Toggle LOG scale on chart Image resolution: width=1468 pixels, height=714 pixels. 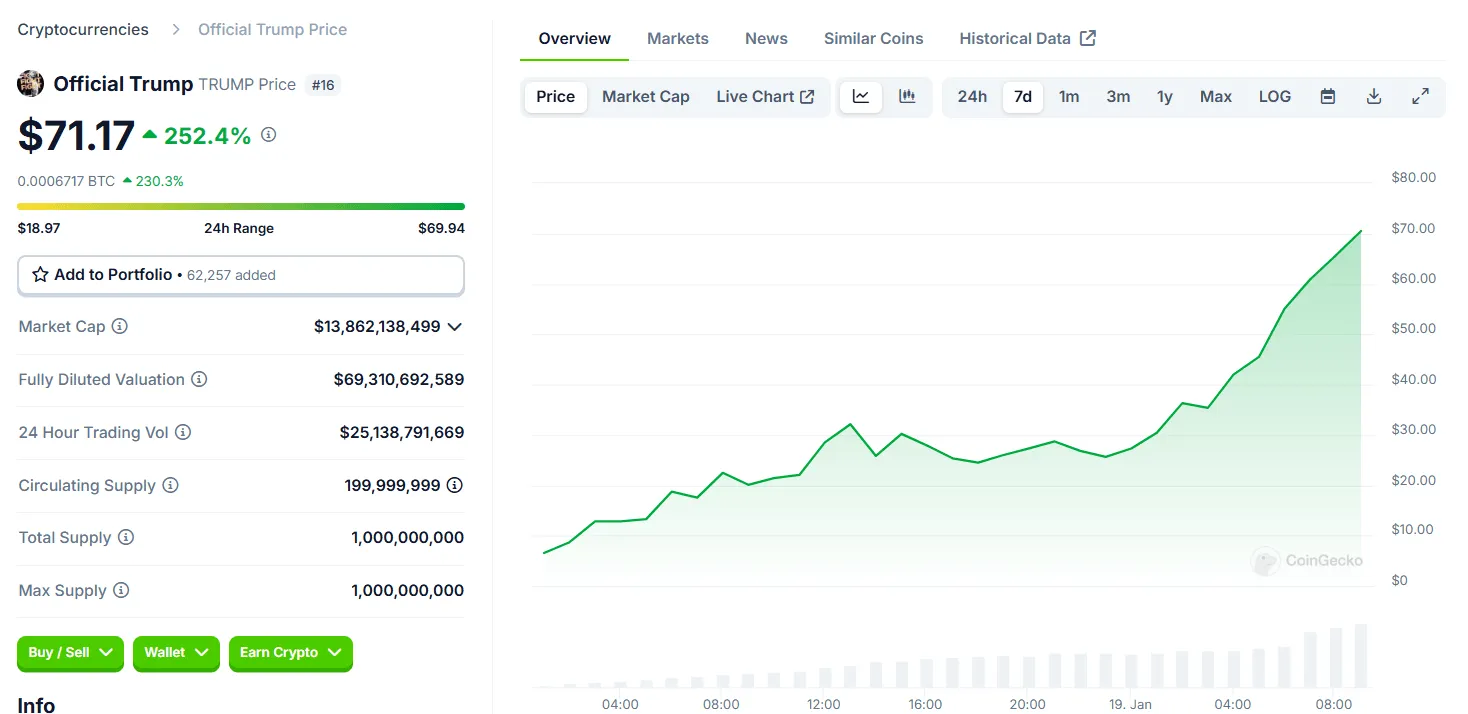[1275, 97]
